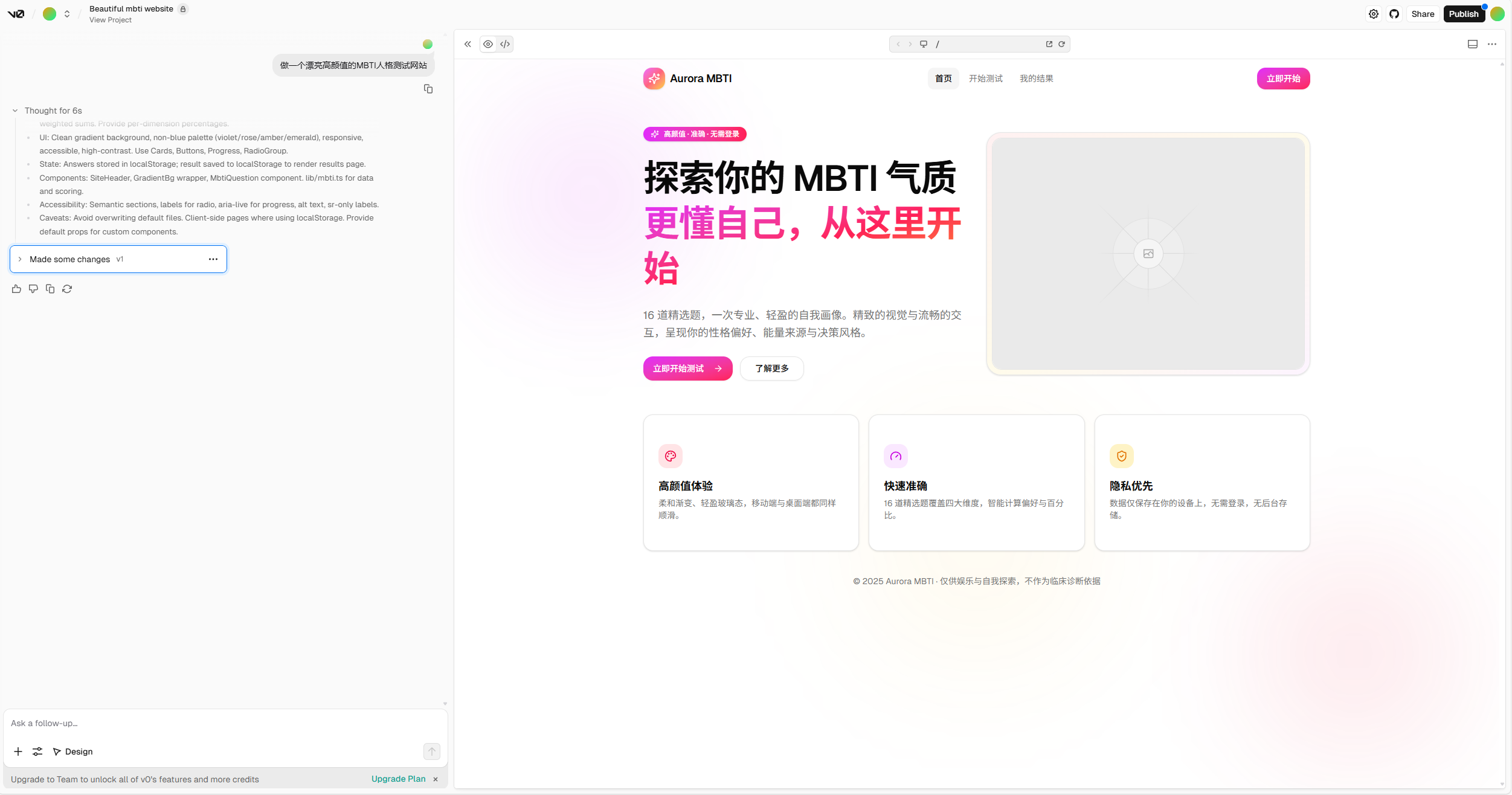The height and width of the screenshot is (795, 1512).
Task: Click the Publish button
Action: point(1463,14)
